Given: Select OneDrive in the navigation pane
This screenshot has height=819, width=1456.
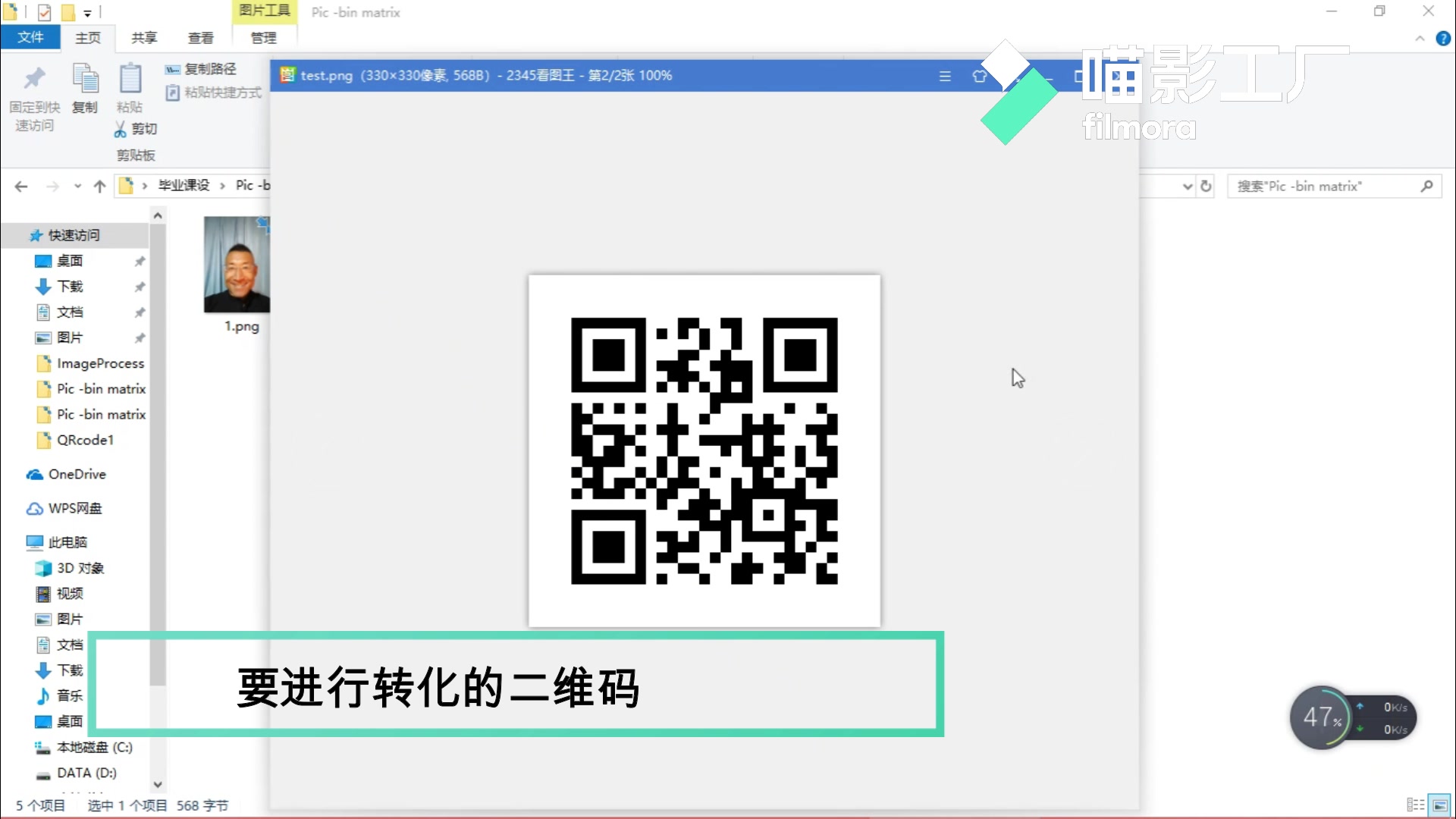Looking at the screenshot, I should pyautogui.click(x=66, y=474).
